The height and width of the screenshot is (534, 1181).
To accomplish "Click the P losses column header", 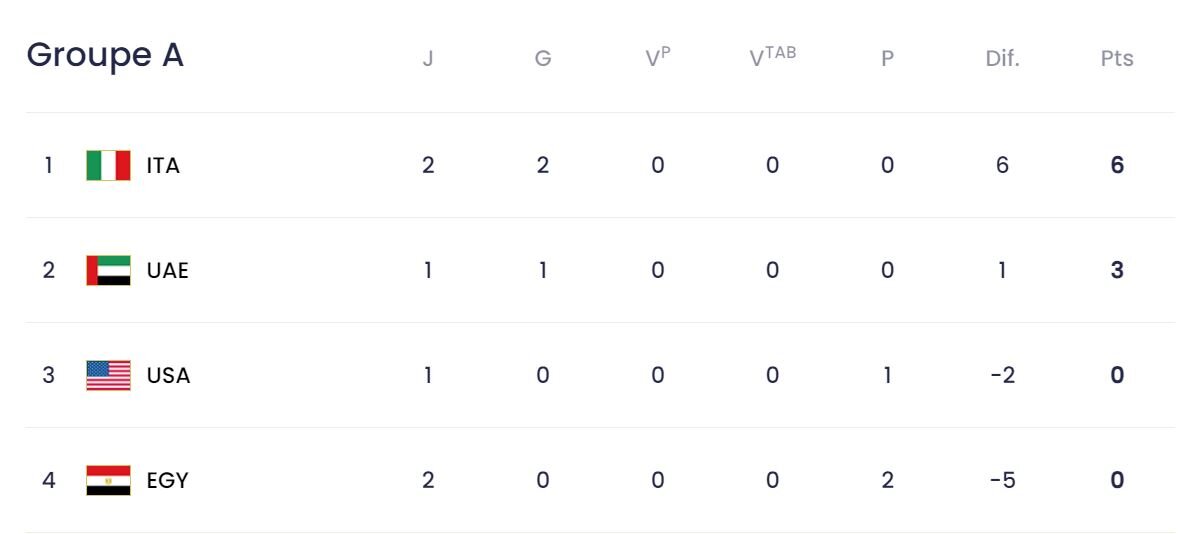I will [887, 59].
